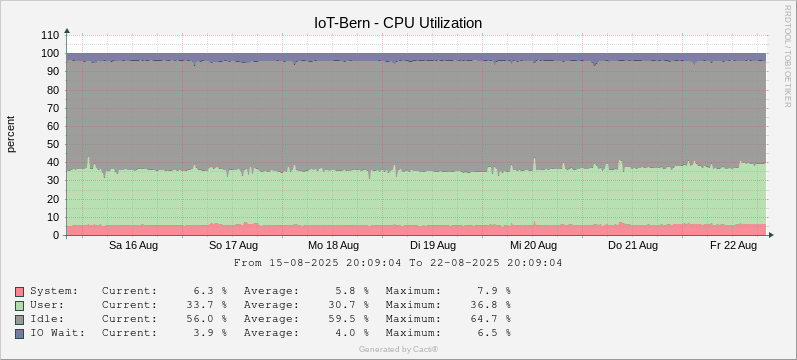The image size is (797, 360).
Task: Click the date range From/To text line
Action: [x=398, y=263]
